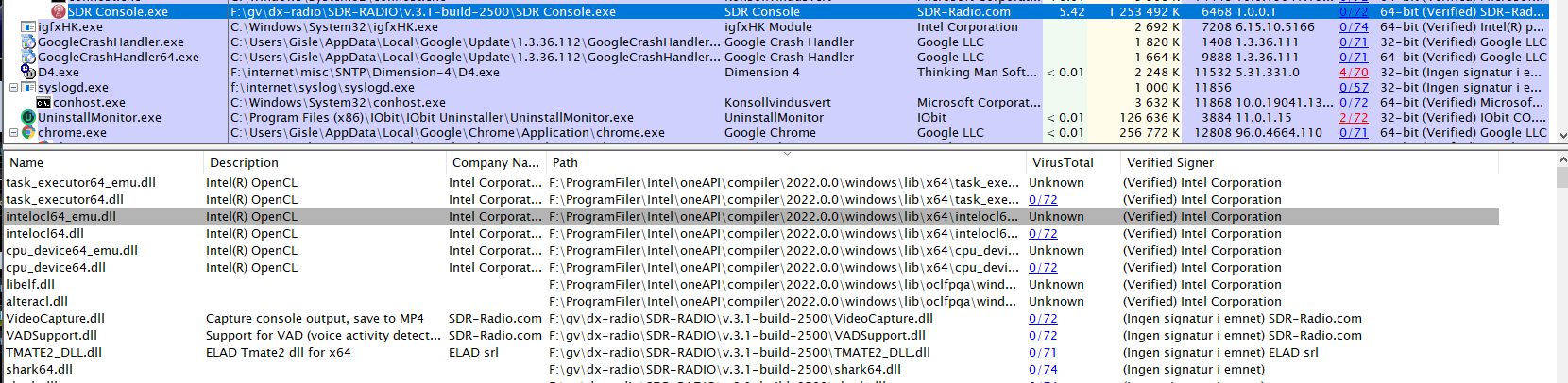This screenshot has height=383, width=1568.
Task: Click the UninstallMonitor.exe green icon
Action: pyautogui.click(x=29, y=118)
